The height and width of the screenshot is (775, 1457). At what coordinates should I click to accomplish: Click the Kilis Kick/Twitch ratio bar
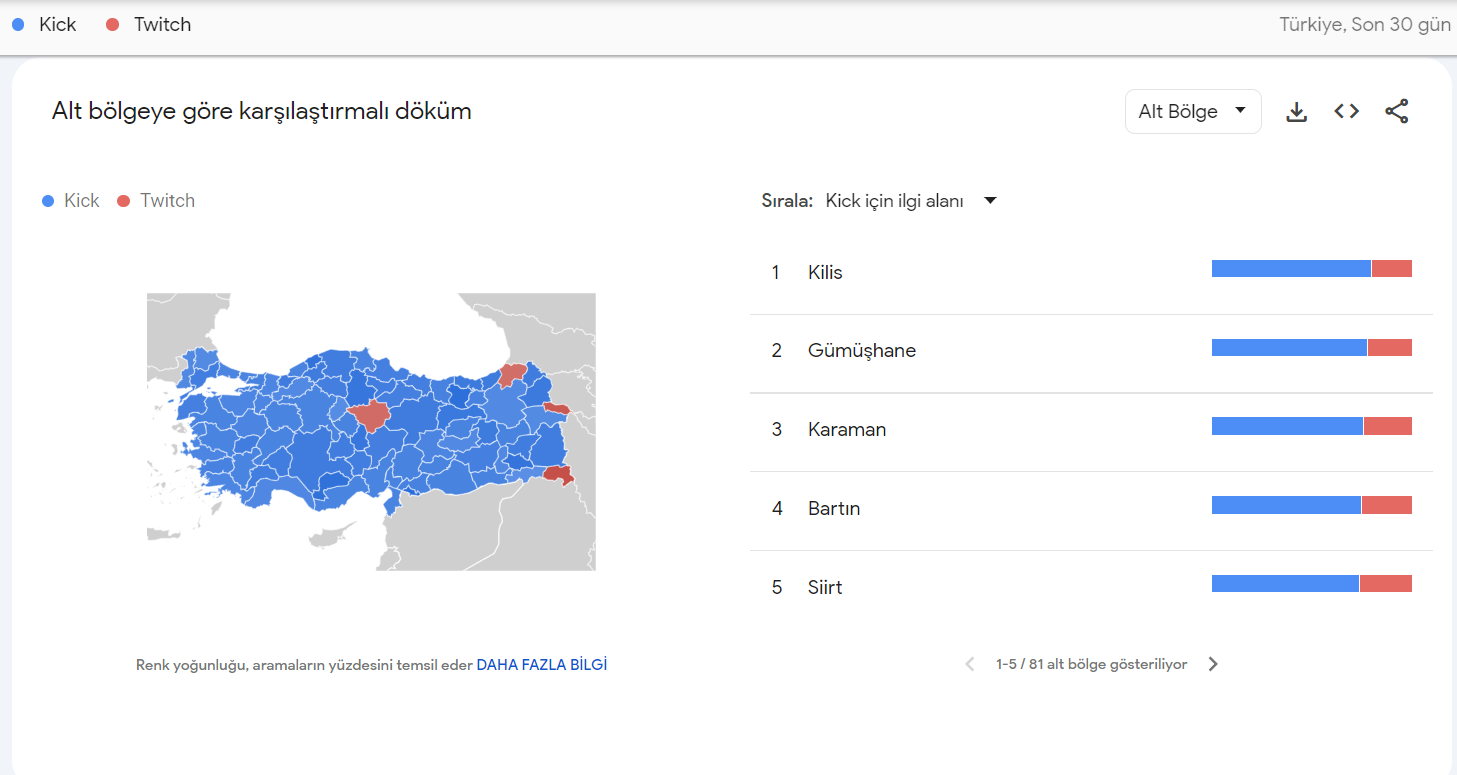[x=1311, y=269]
